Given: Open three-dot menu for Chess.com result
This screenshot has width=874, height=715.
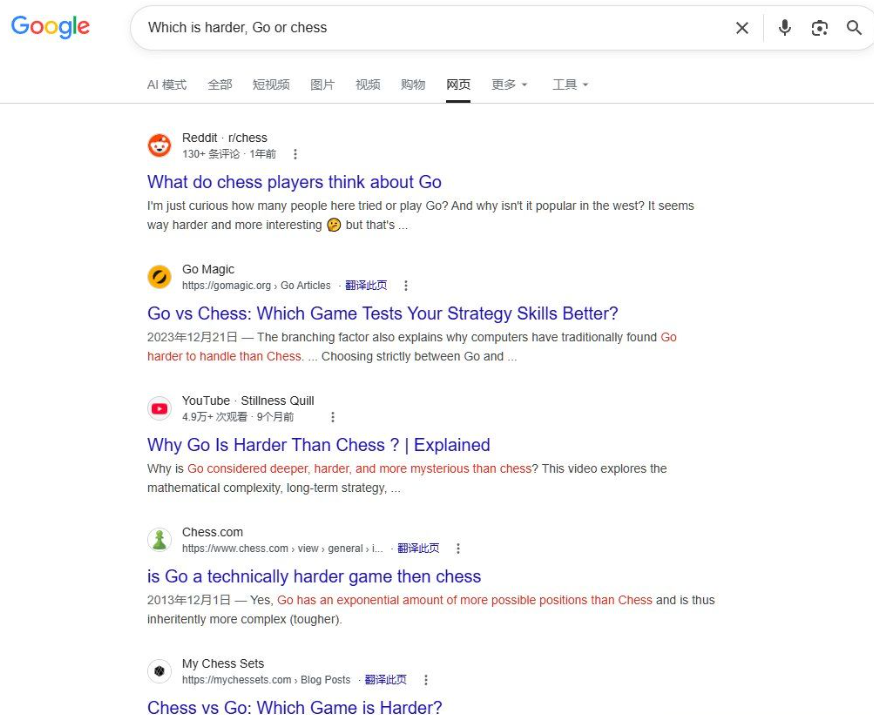Looking at the screenshot, I should click(x=458, y=548).
